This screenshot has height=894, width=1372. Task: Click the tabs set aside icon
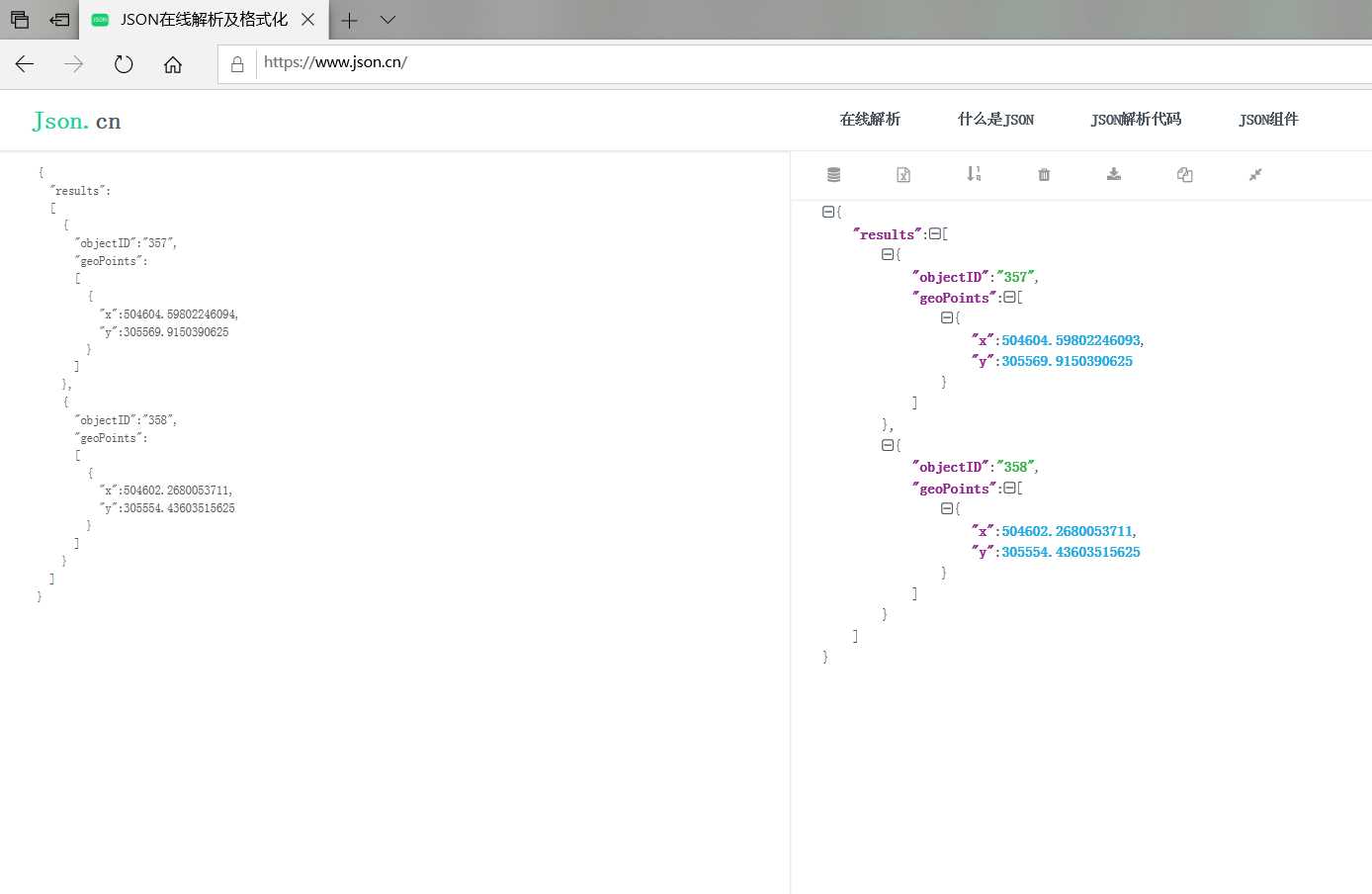(20, 20)
